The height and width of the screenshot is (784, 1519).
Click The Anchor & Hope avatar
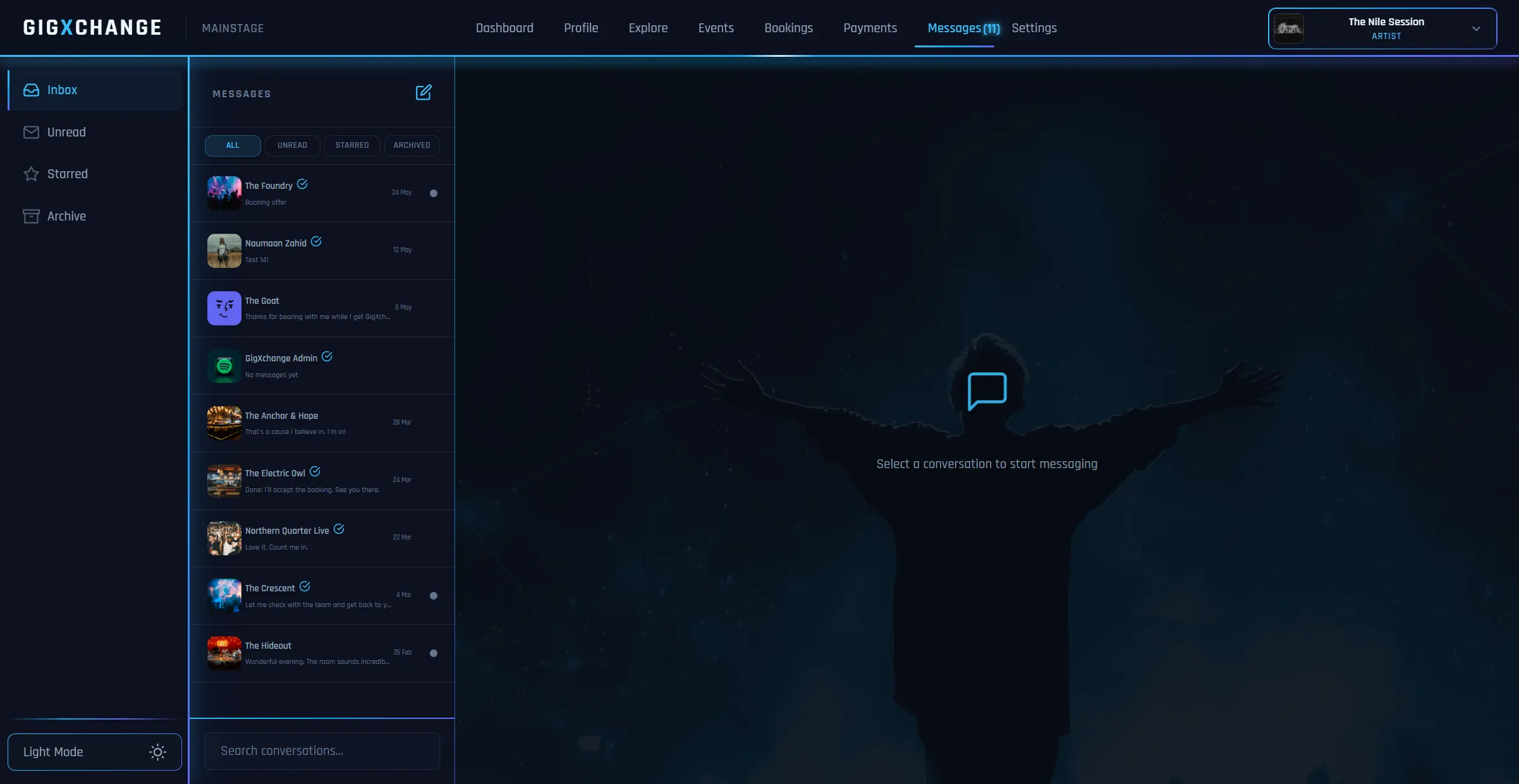pyautogui.click(x=224, y=423)
